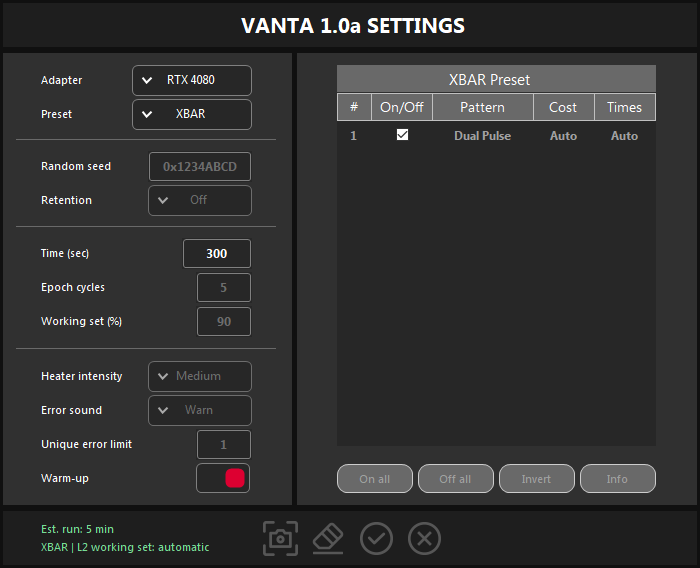Click the Times column header
The width and height of the screenshot is (700, 568).
[625, 107]
